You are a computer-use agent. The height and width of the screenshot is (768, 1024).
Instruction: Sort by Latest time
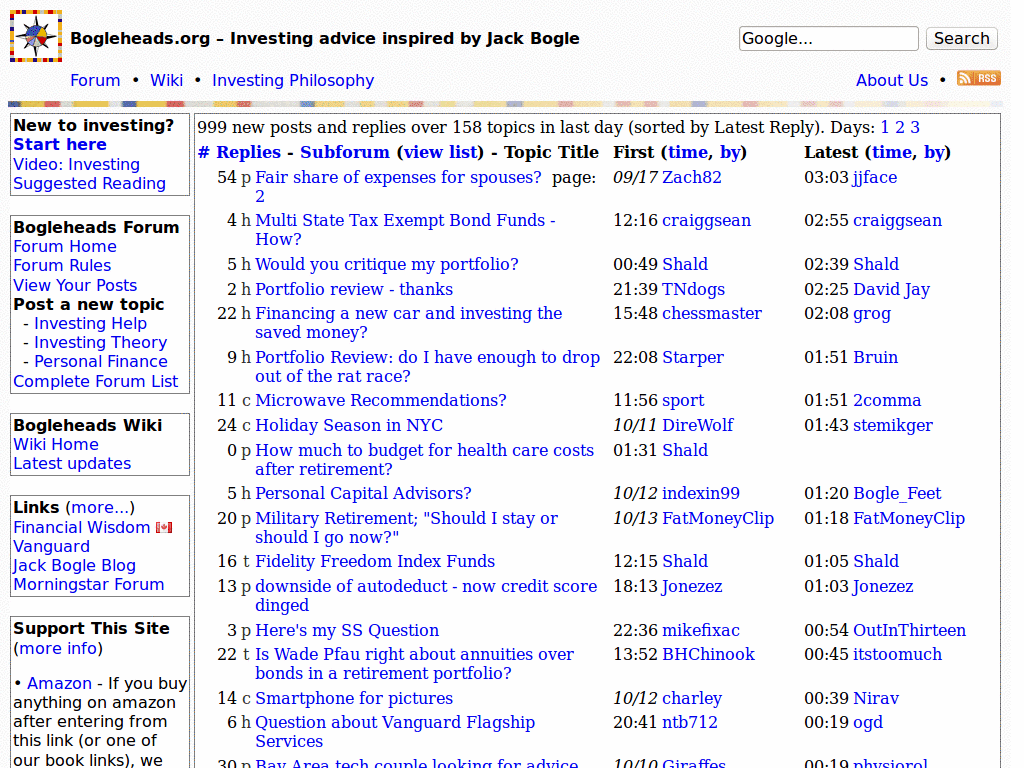891,152
